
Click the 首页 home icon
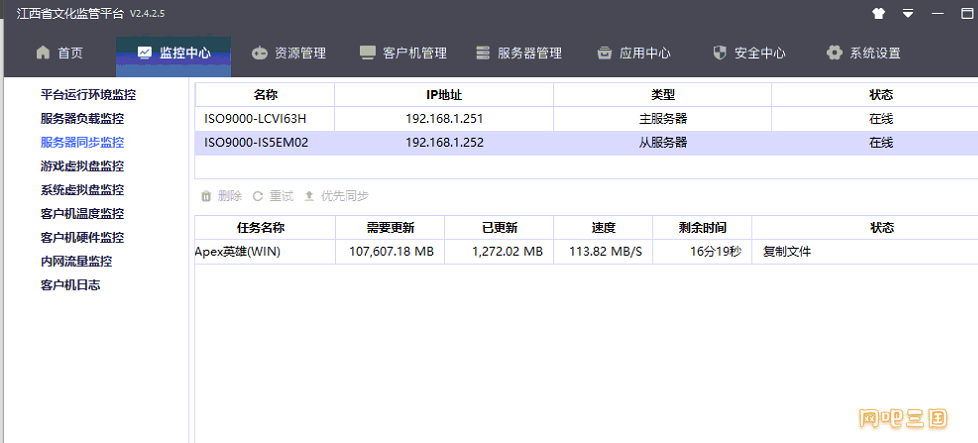pos(43,53)
